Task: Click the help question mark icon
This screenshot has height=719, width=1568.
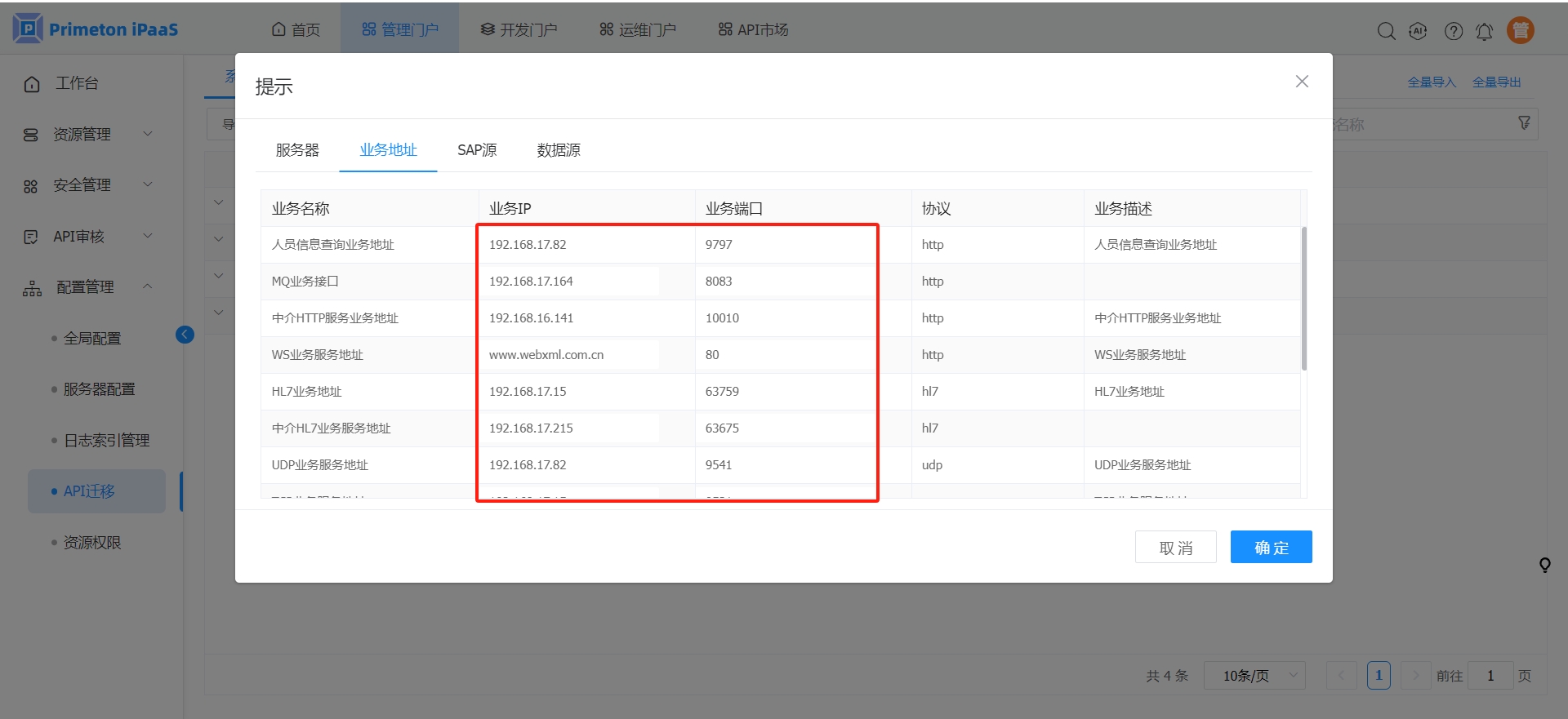Action: point(1453,31)
